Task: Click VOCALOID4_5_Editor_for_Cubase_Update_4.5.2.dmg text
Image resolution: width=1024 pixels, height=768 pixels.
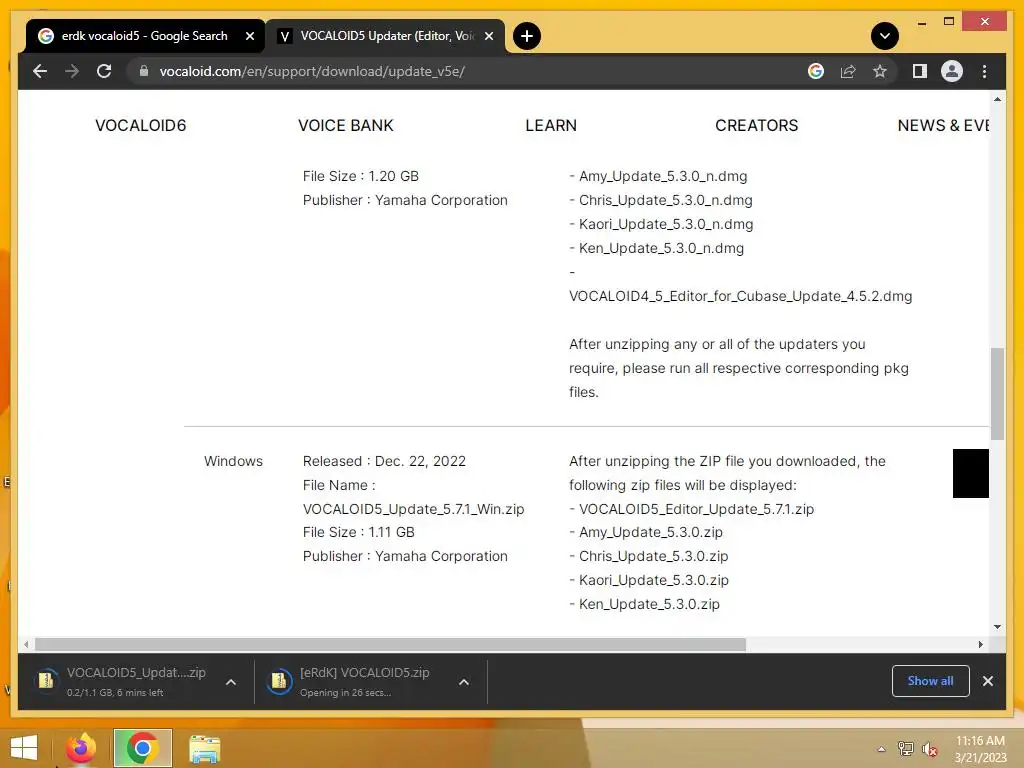Action: point(741,296)
